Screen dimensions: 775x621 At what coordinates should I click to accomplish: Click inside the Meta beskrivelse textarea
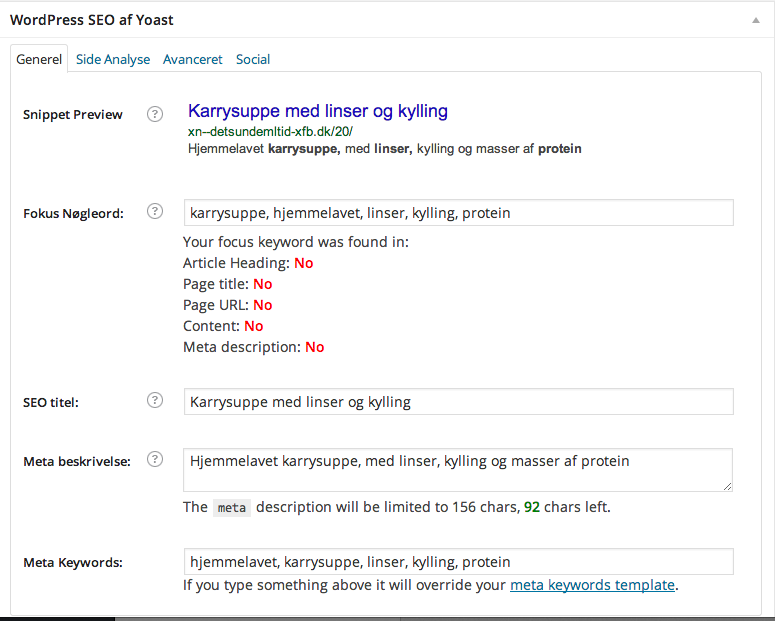458,470
